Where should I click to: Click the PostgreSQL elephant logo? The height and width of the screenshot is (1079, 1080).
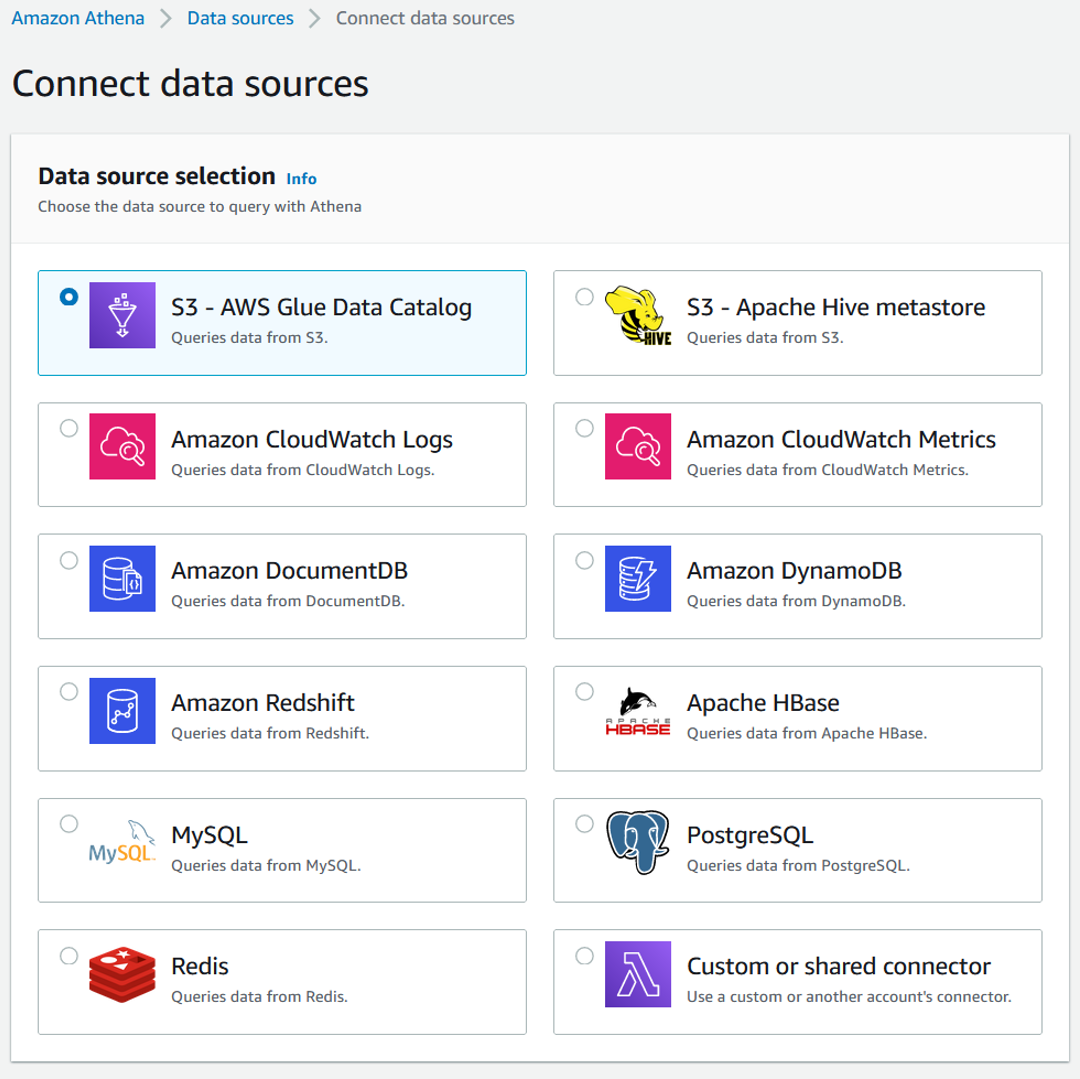coord(638,842)
